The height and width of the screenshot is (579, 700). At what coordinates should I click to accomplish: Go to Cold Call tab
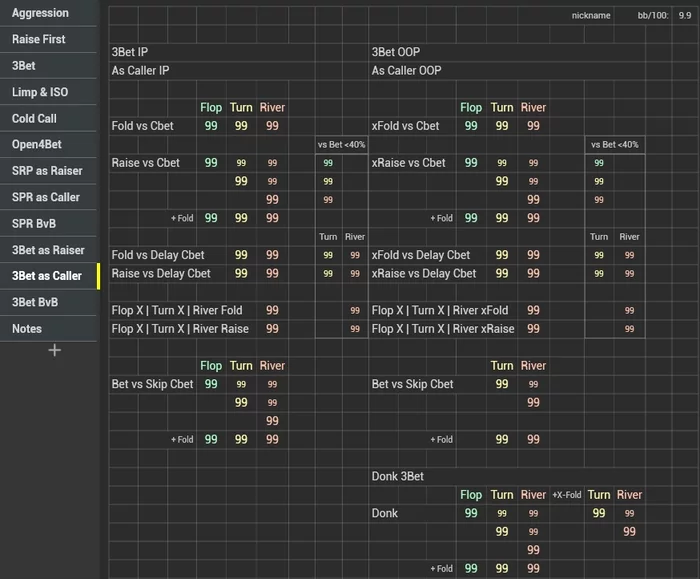coord(34,118)
